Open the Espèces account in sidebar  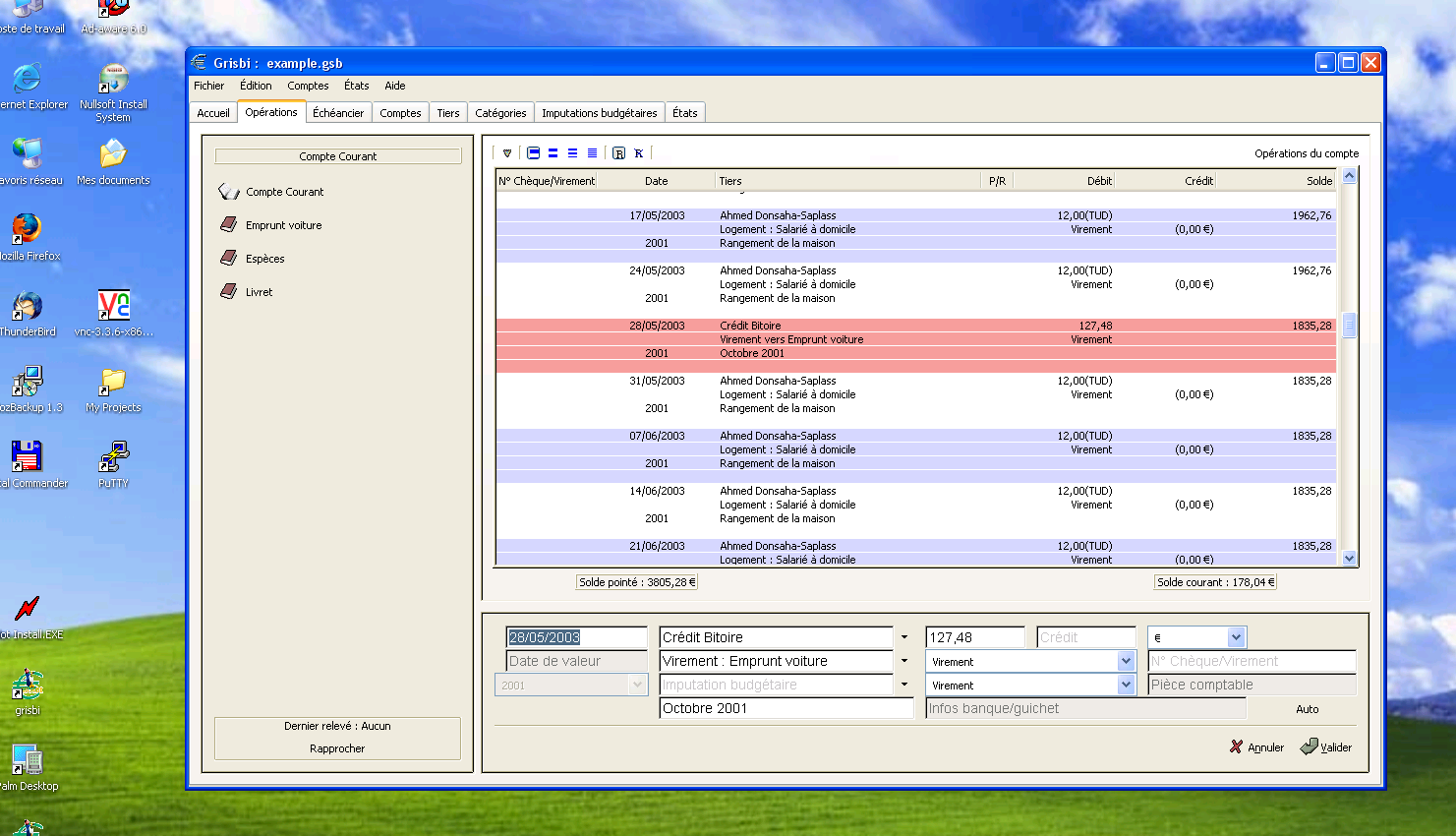(x=264, y=259)
